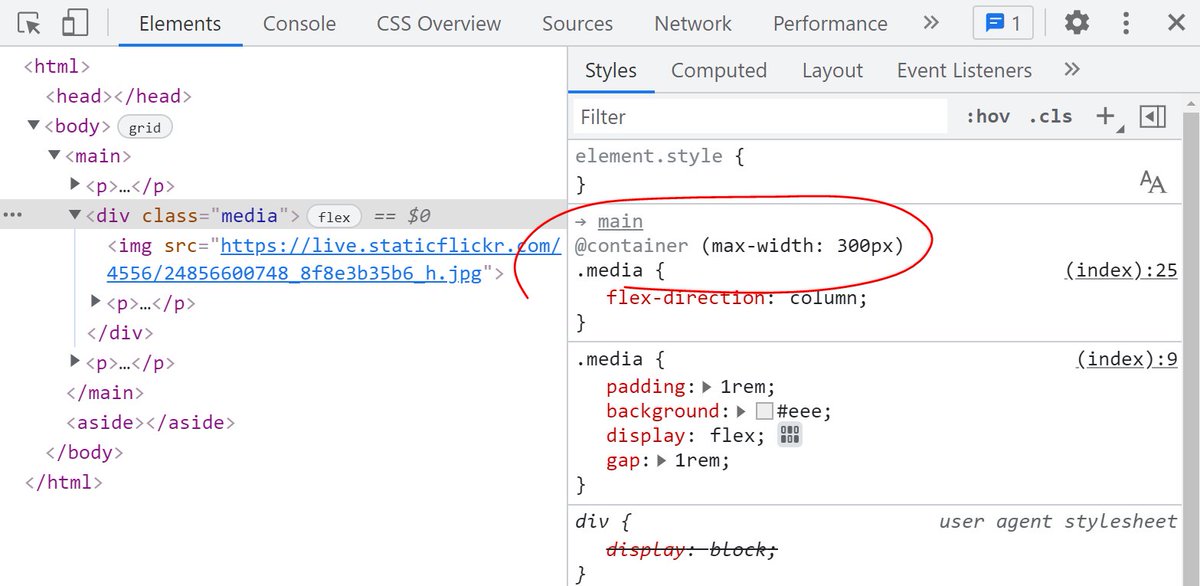Select the Inspect element cursor icon
This screenshot has height=586, width=1200.
(28, 21)
